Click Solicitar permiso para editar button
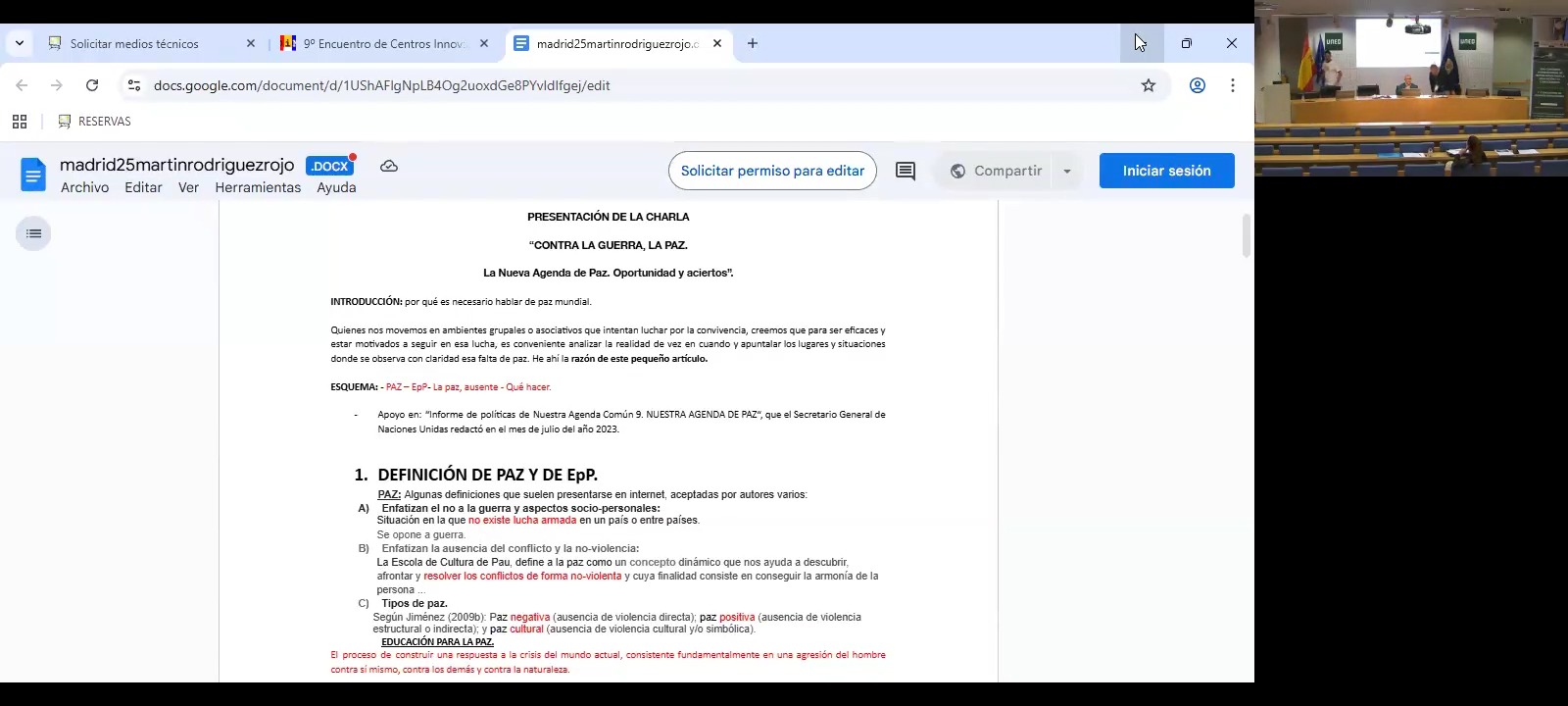 pyautogui.click(x=772, y=171)
